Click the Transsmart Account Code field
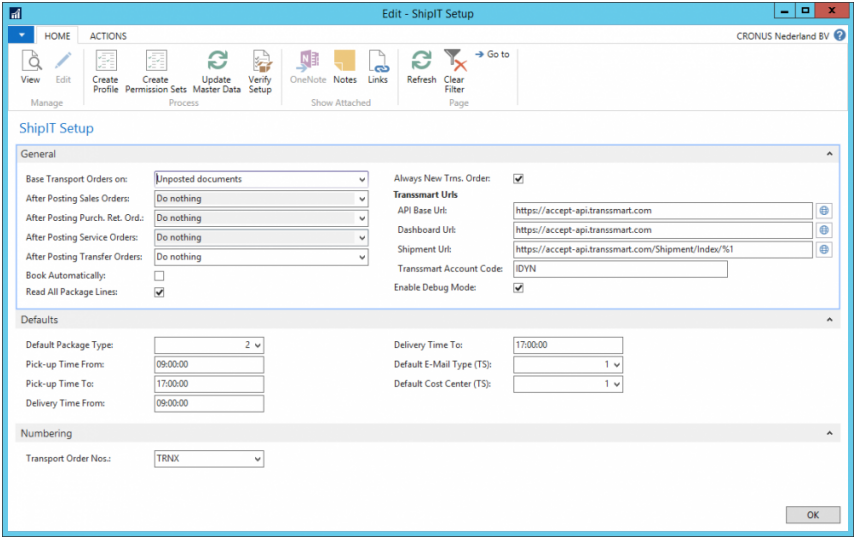855x539 pixels. click(x=619, y=269)
